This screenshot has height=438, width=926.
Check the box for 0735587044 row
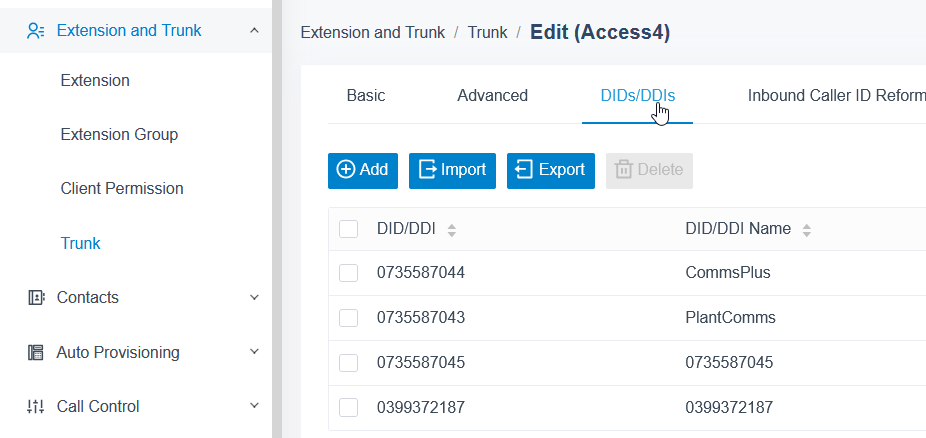pos(348,273)
